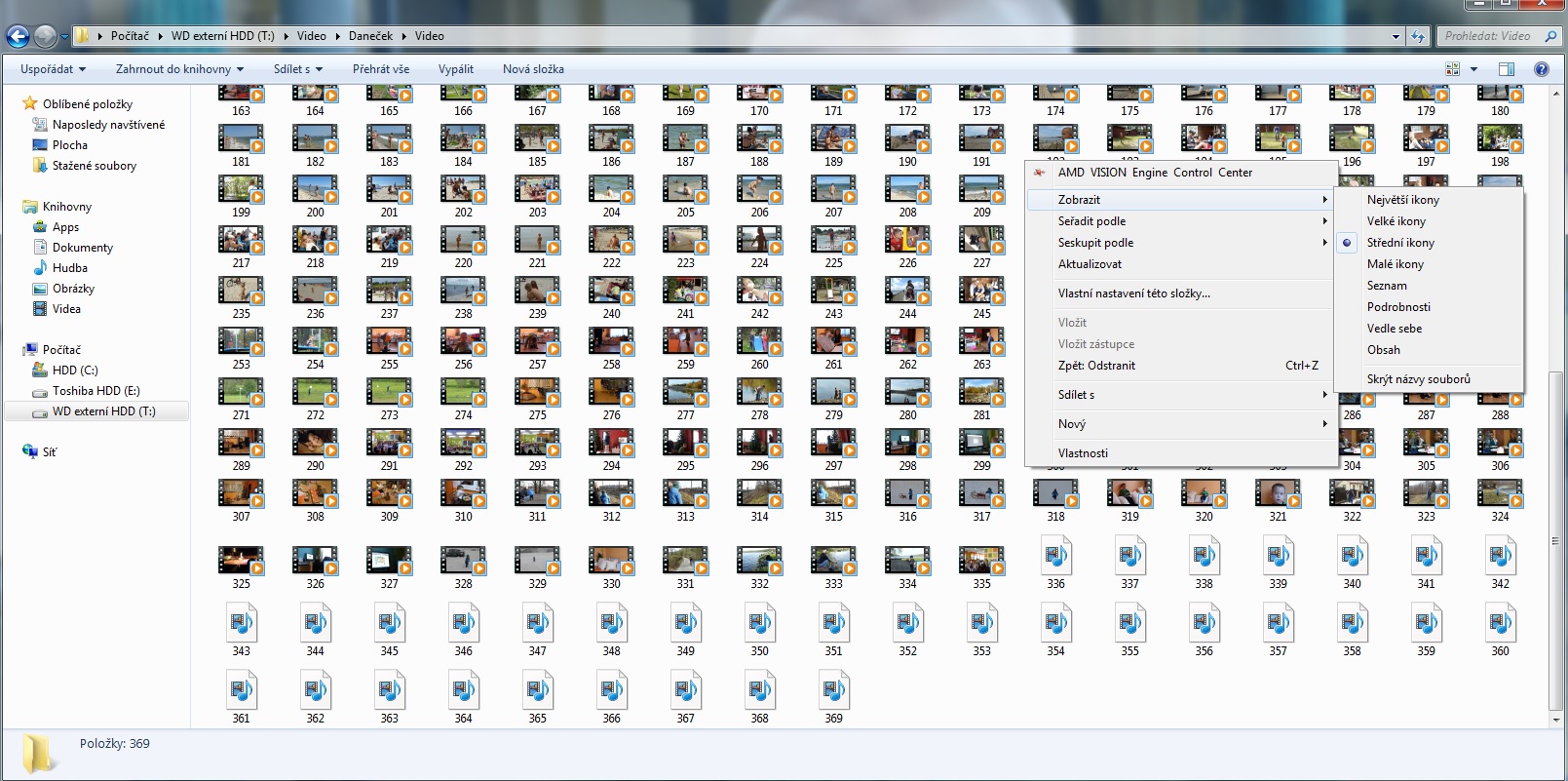Click the Back navigation arrow
This screenshot has width=1568, height=781.
(18, 37)
